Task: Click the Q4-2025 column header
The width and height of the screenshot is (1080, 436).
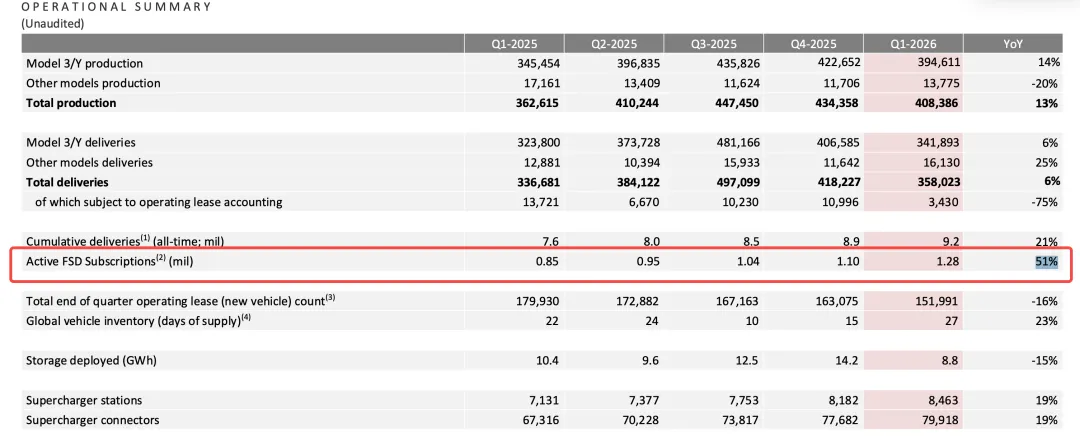Action: (x=813, y=43)
